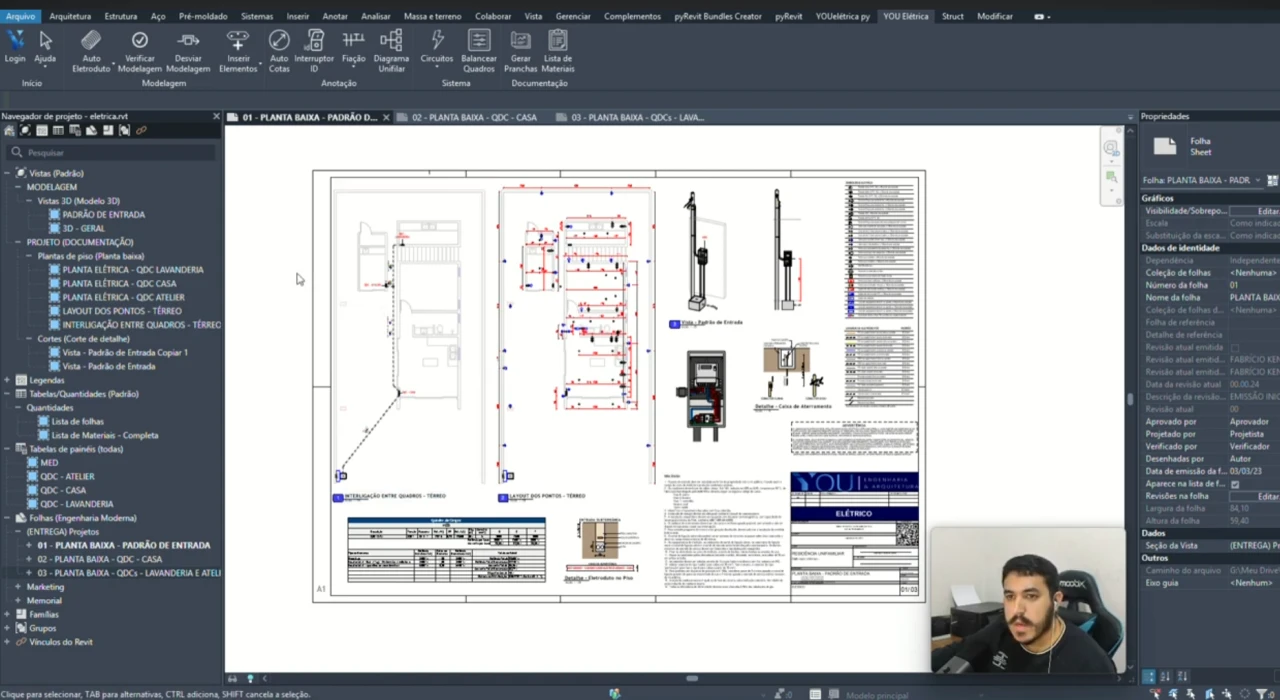Expand the Legendas tree node
The image size is (1280, 700).
click(7, 380)
